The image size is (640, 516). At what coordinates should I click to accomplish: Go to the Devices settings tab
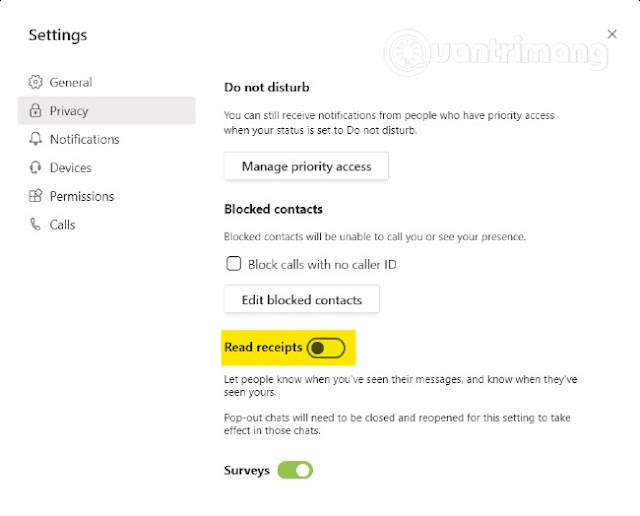coord(70,168)
